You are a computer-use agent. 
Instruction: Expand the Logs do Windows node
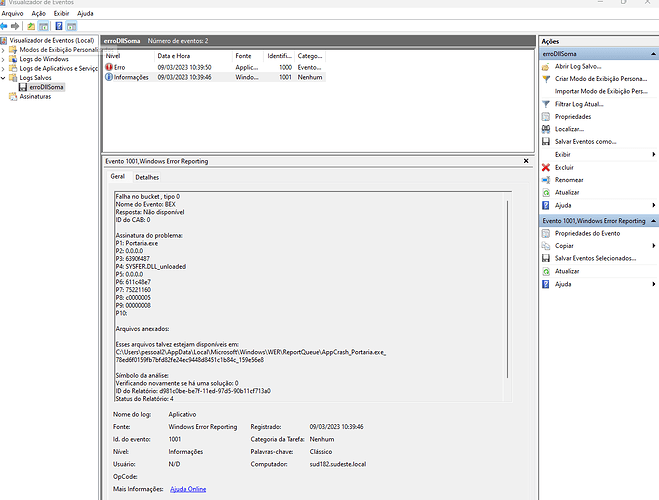(x=3, y=59)
